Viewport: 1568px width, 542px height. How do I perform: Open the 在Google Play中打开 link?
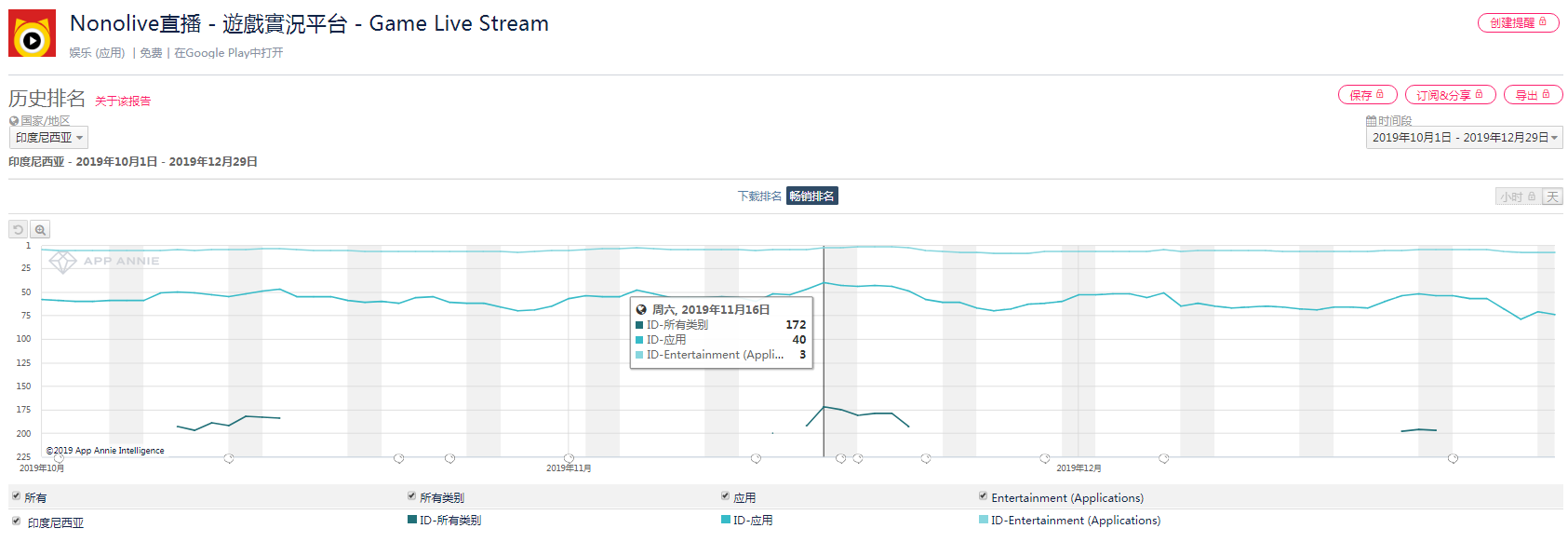coord(229,53)
